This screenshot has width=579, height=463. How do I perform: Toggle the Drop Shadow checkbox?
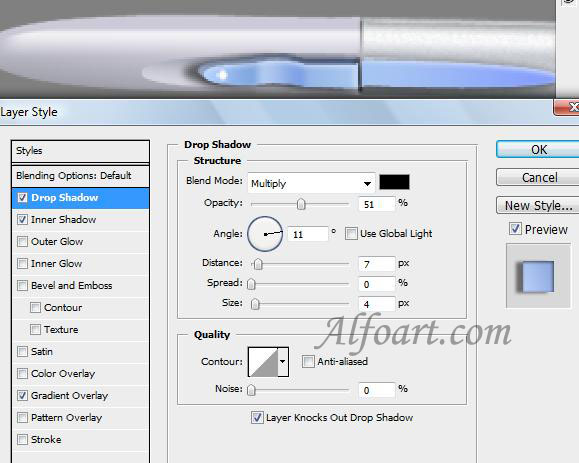tap(22, 198)
